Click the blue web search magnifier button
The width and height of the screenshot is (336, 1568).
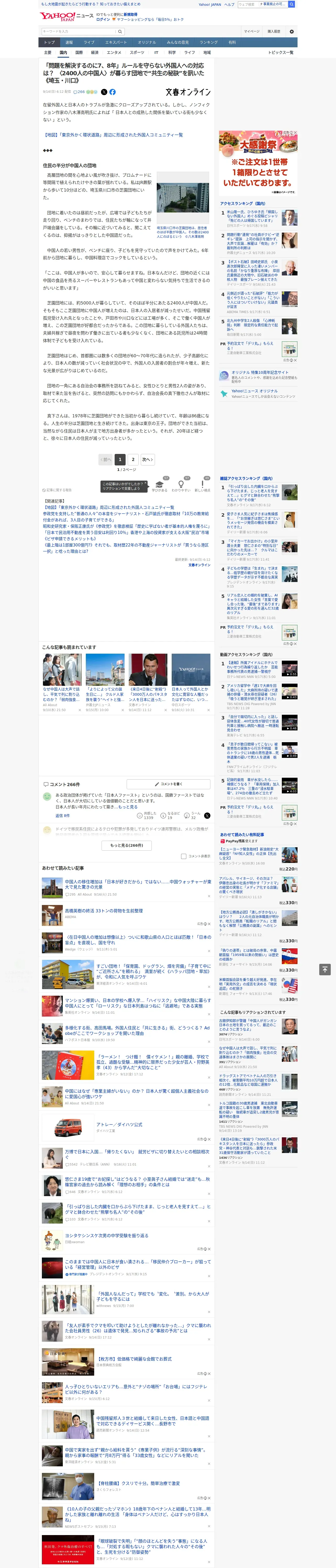coord(292,4)
